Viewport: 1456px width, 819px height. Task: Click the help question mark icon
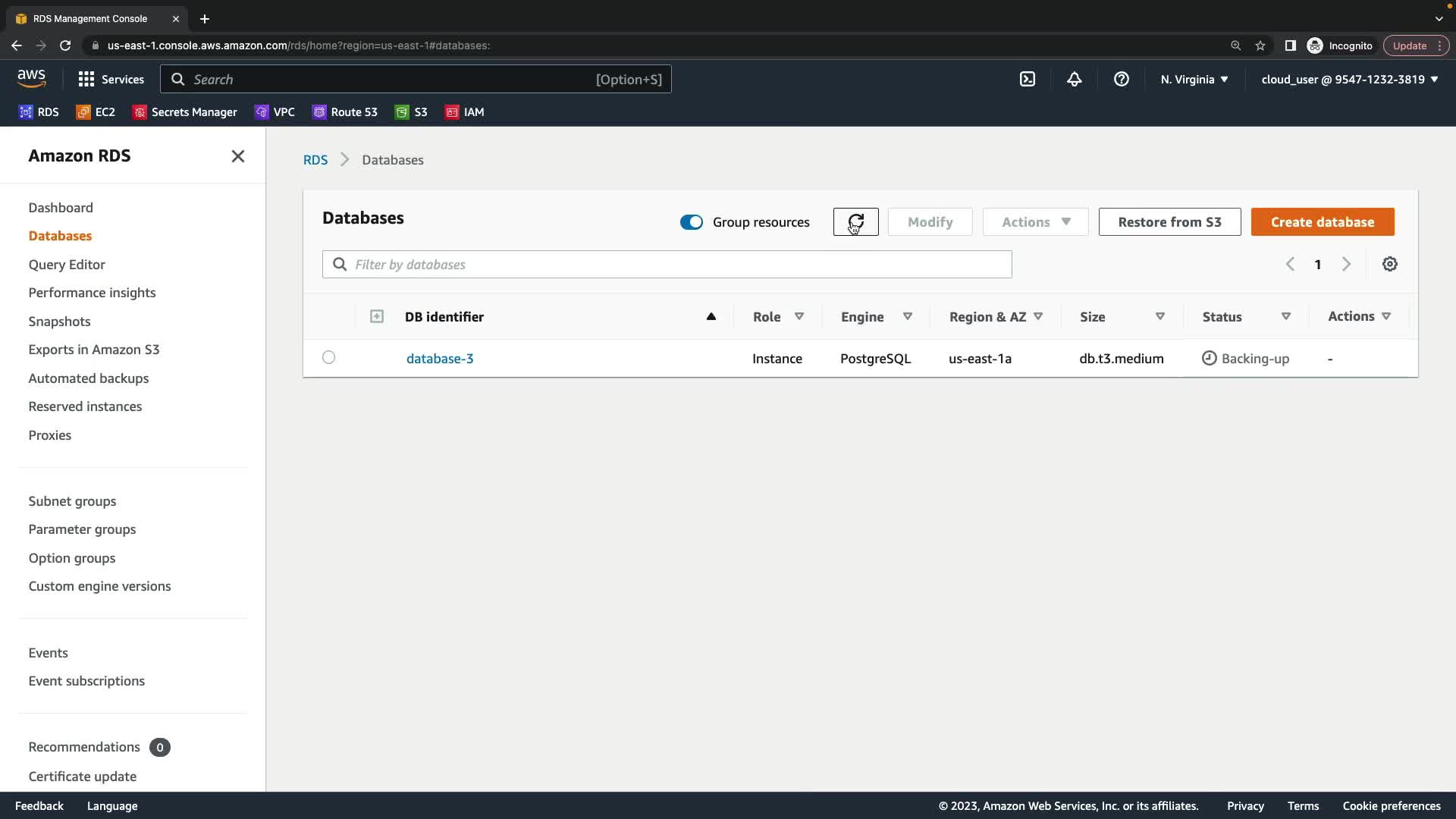[1121, 80]
